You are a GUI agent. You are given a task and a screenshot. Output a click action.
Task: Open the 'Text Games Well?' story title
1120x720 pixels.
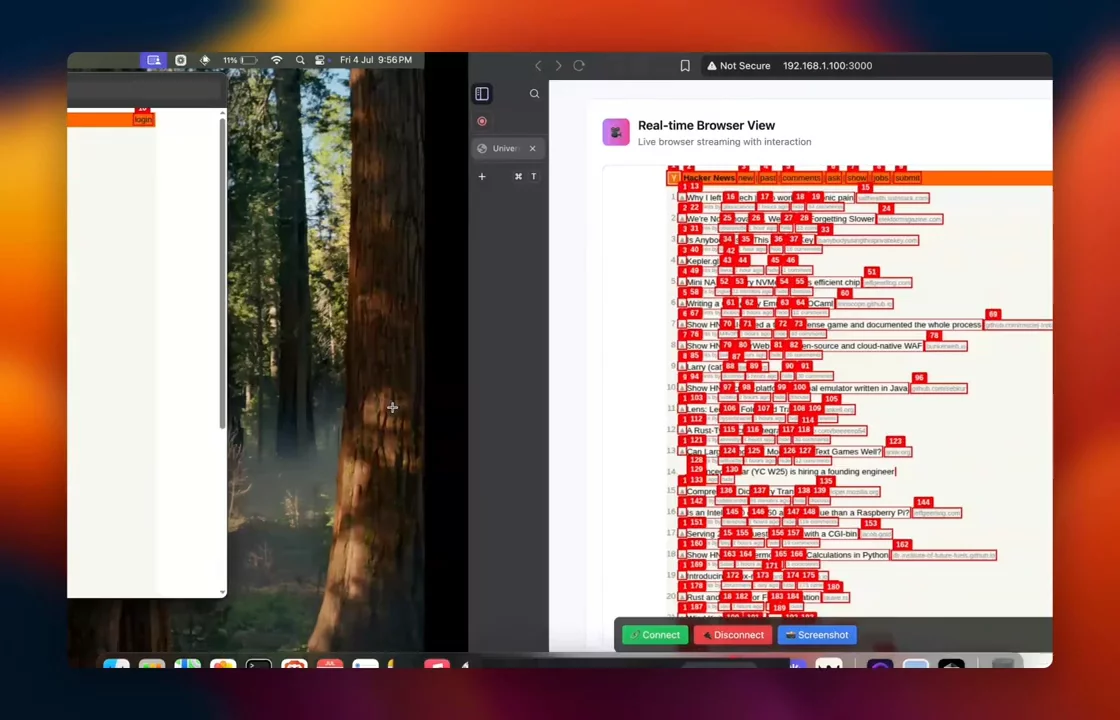tap(784, 451)
